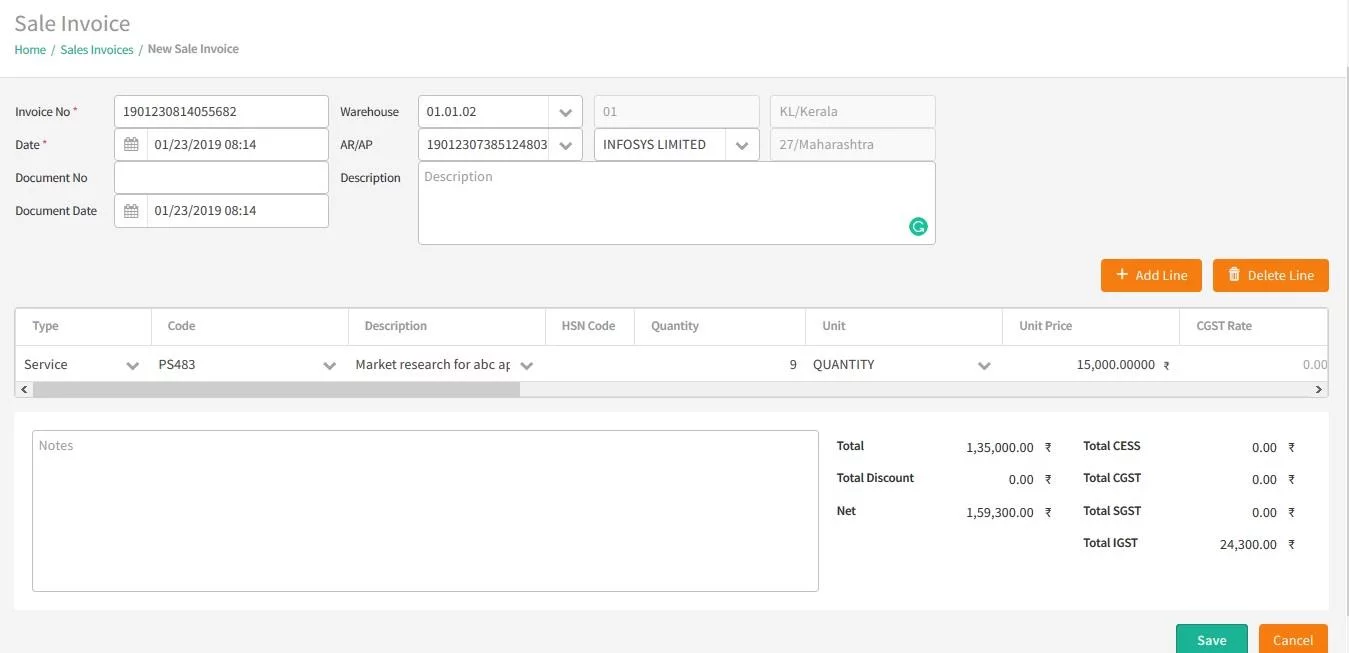1349x653 pixels.
Task: Click inside the Invoice No input field
Action: click(x=220, y=111)
